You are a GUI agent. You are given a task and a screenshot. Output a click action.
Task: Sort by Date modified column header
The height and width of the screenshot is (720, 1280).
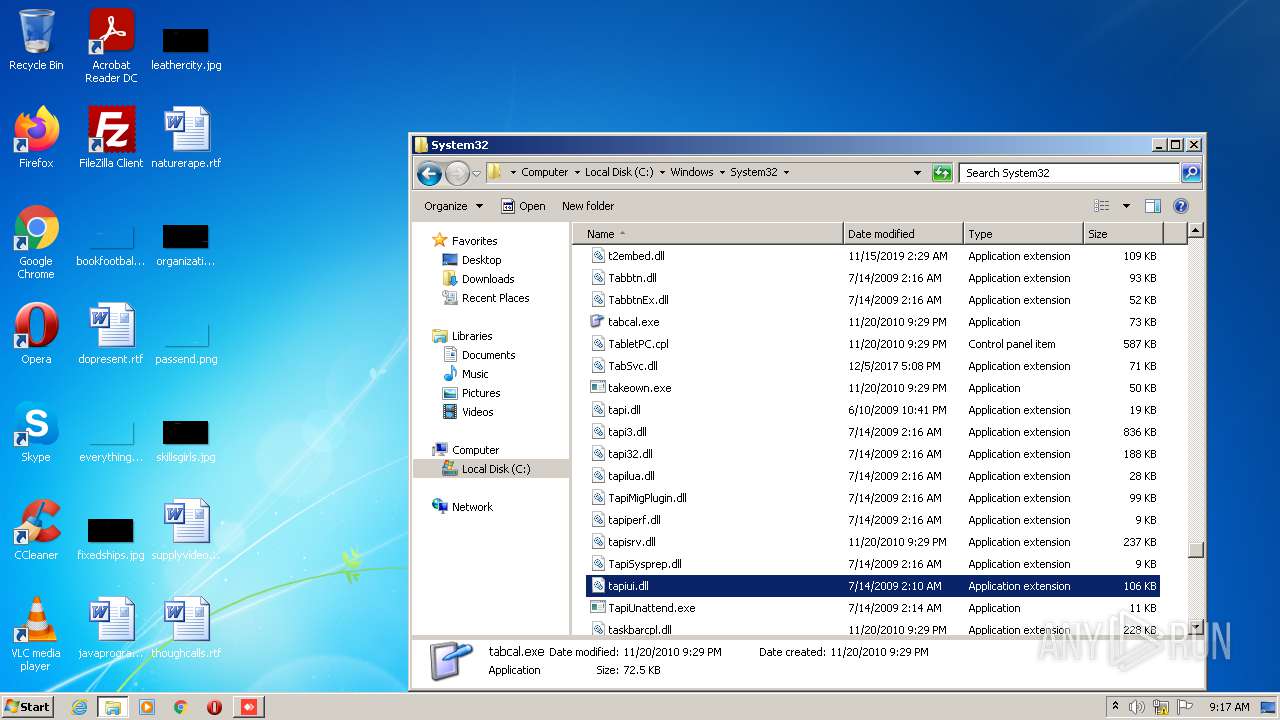(903, 234)
